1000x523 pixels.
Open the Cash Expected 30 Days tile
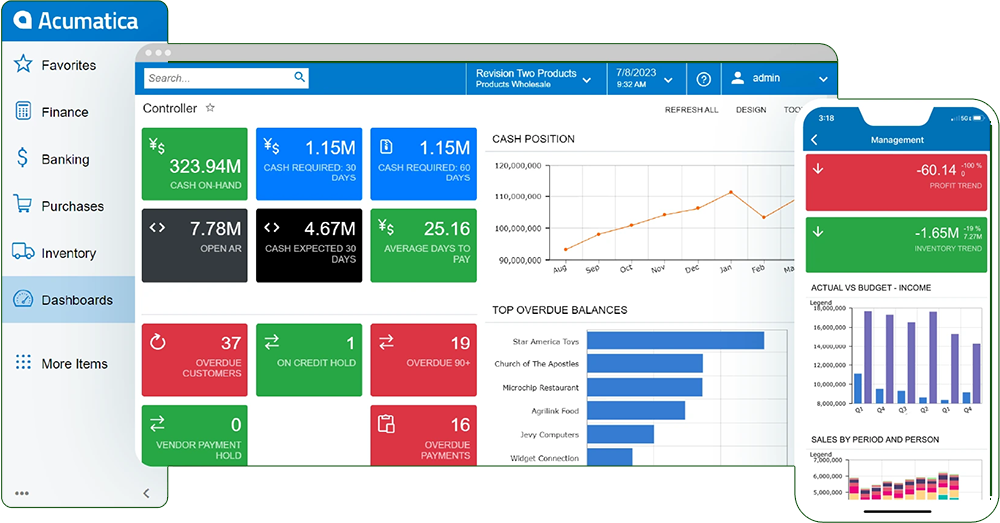(x=309, y=246)
